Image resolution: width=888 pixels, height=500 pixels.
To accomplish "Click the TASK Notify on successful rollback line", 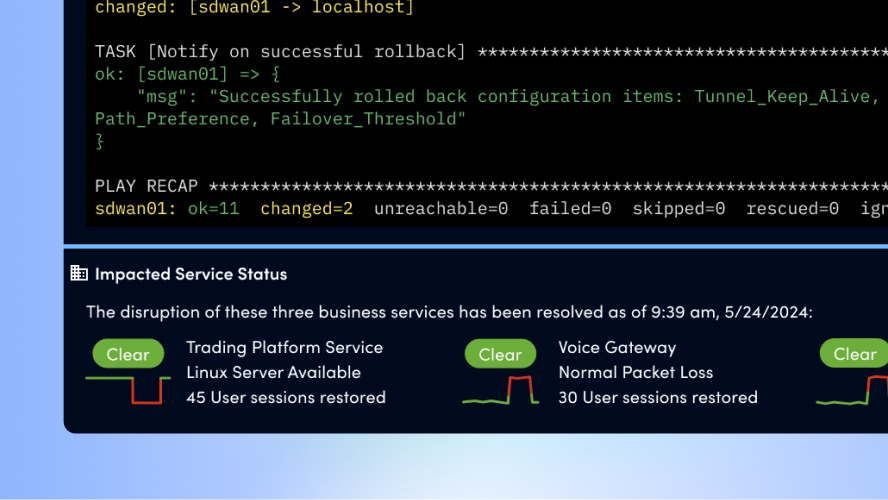I will (x=280, y=51).
